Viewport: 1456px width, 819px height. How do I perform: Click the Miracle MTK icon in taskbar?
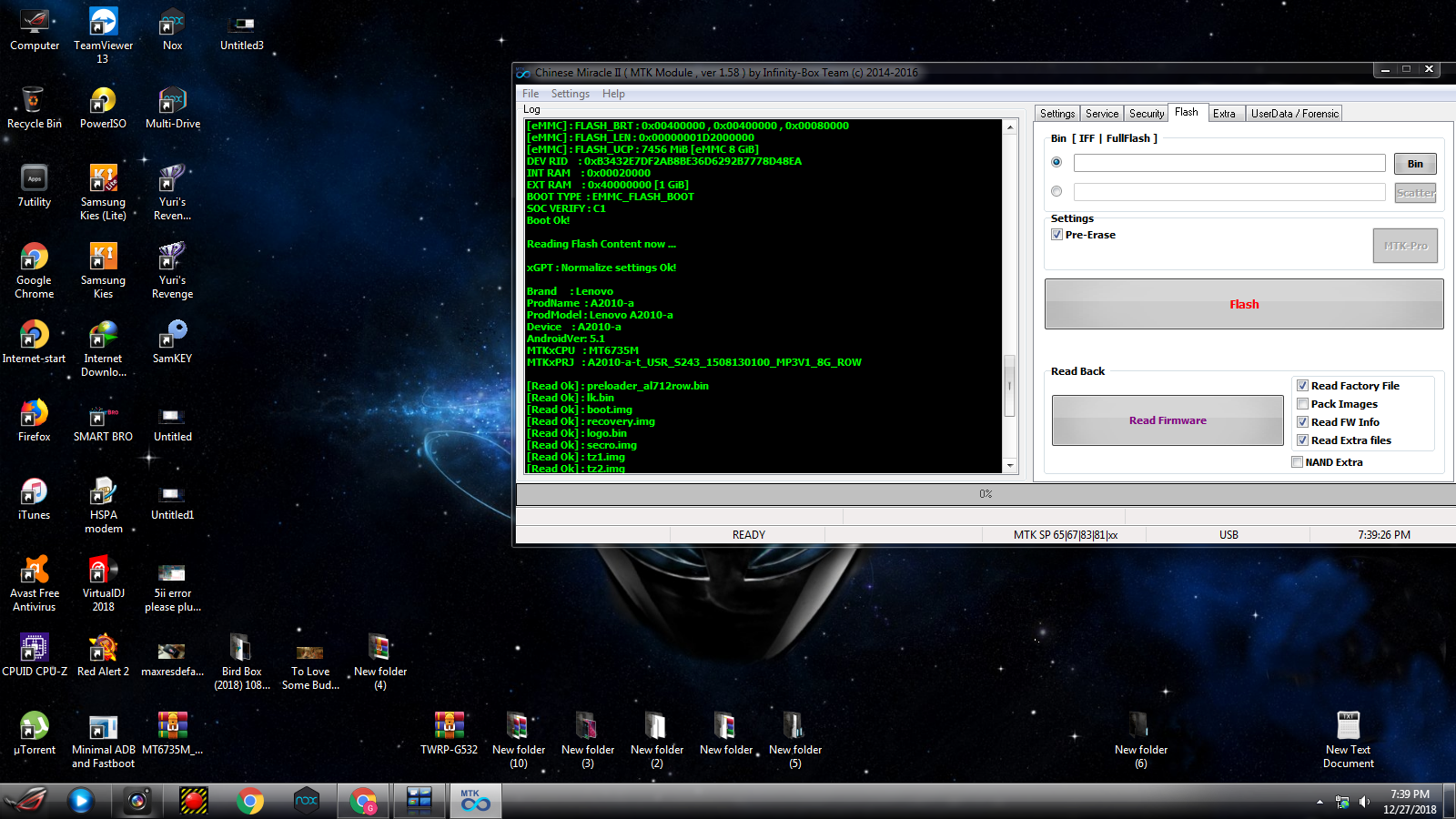point(474,801)
